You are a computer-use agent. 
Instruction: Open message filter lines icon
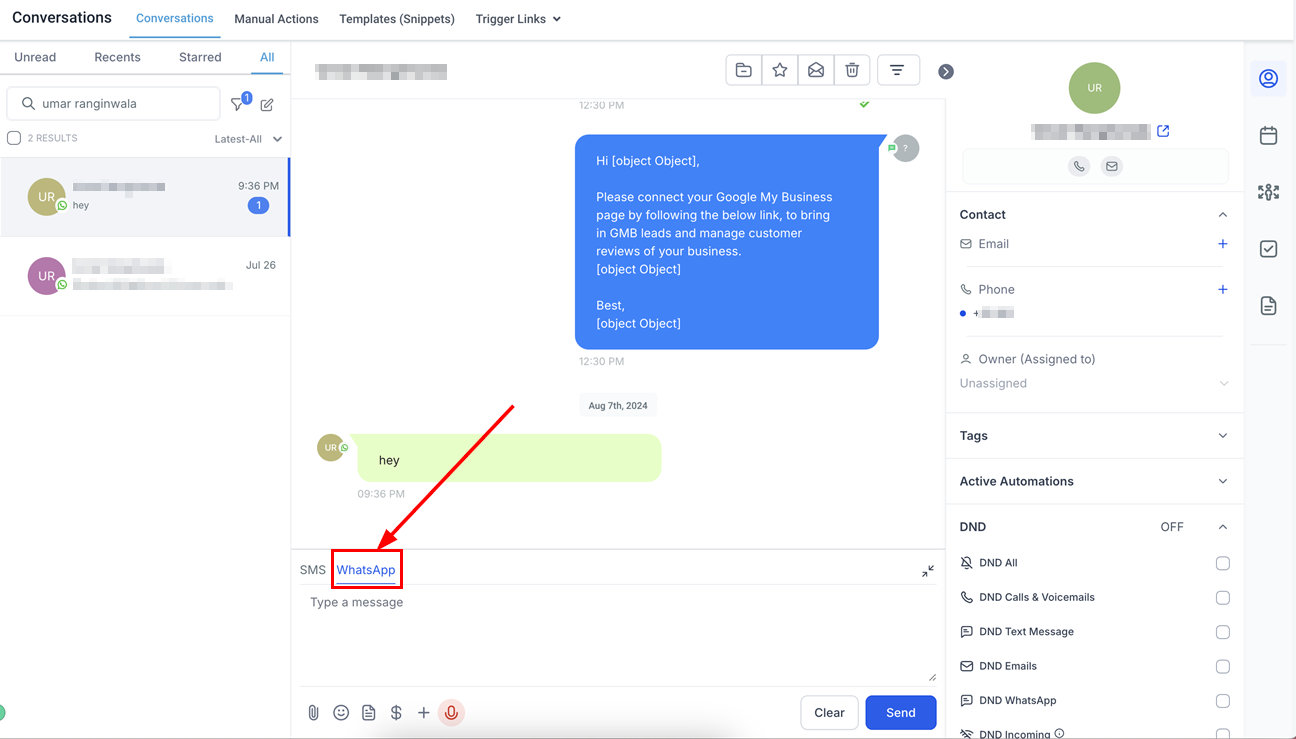coord(897,70)
